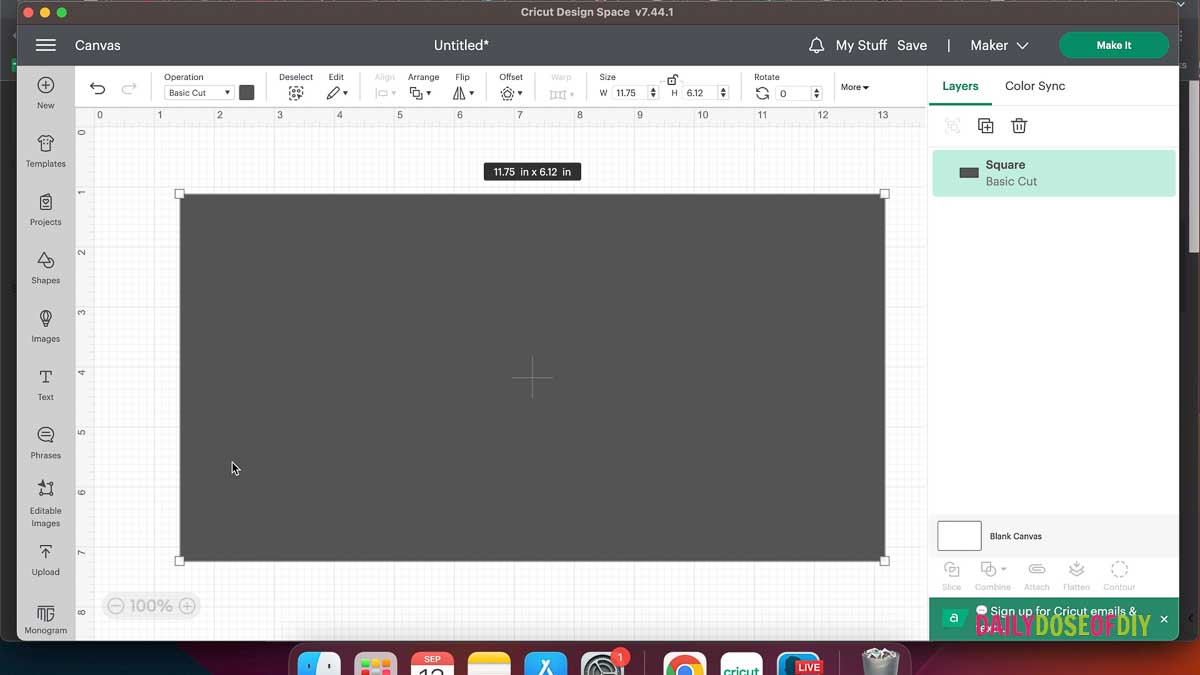Screen dimensions: 1200x675
Task: Open the Projects panel
Action: [46, 209]
